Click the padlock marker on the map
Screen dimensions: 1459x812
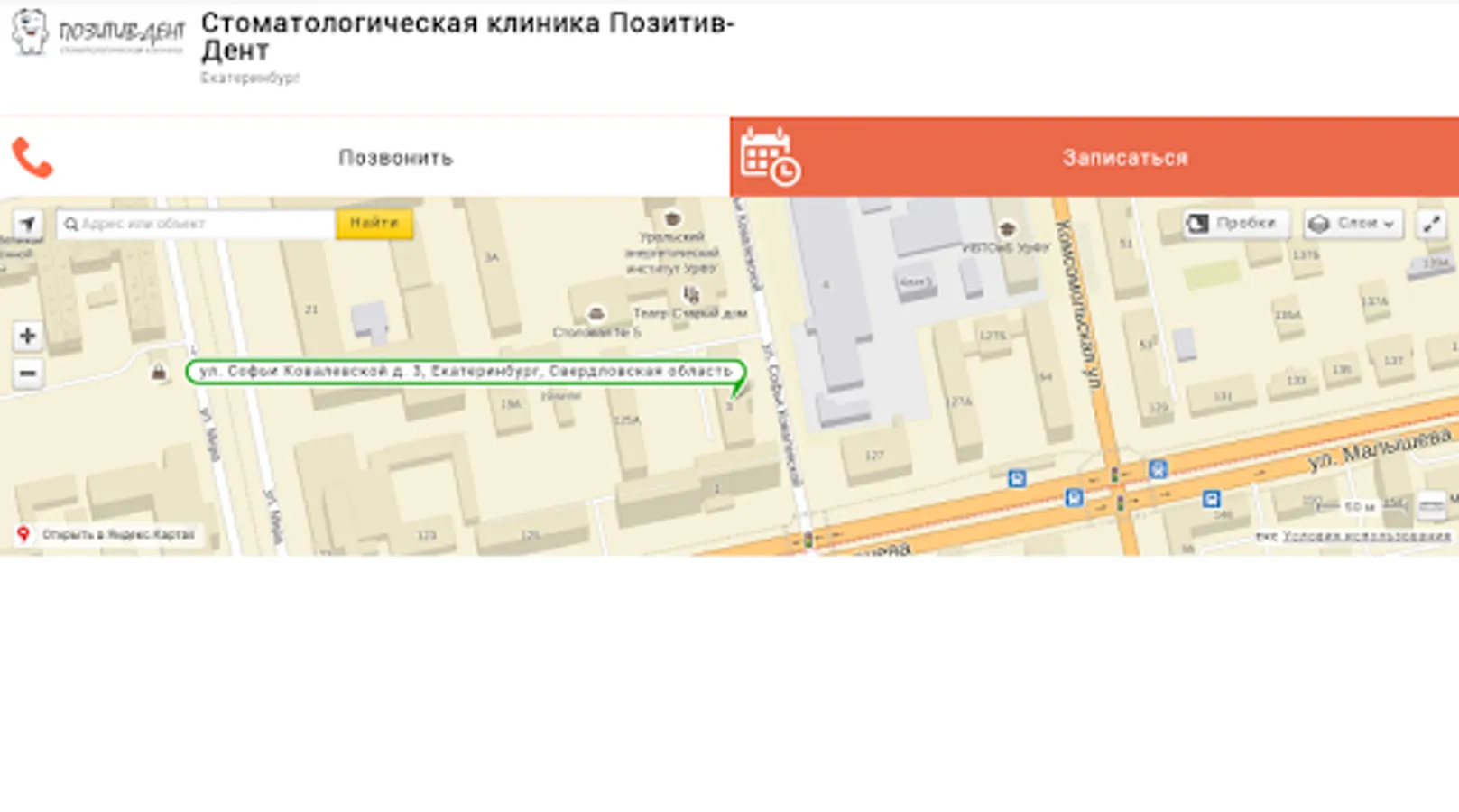point(159,372)
